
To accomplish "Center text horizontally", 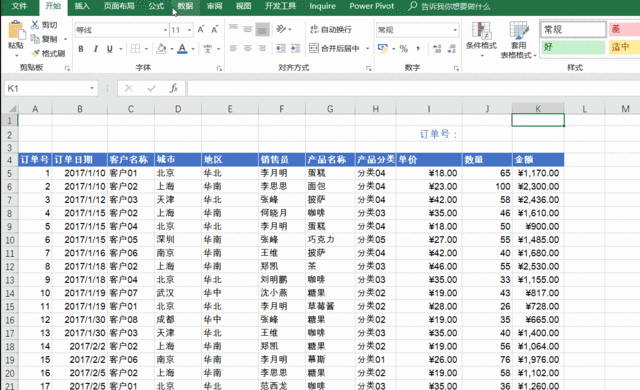I will tap(248, 49).
